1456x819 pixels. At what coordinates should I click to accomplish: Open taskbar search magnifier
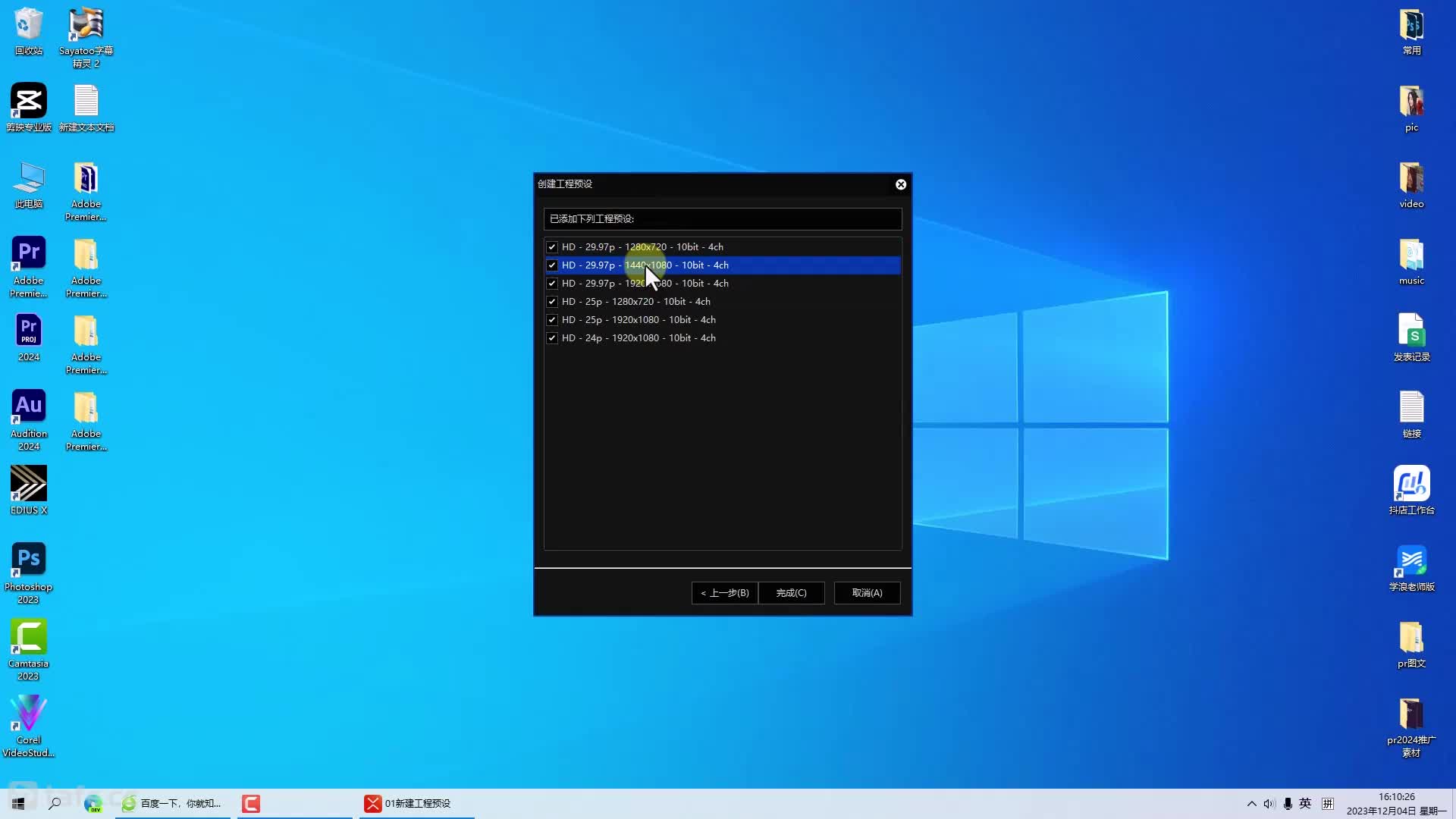(55, 803)
